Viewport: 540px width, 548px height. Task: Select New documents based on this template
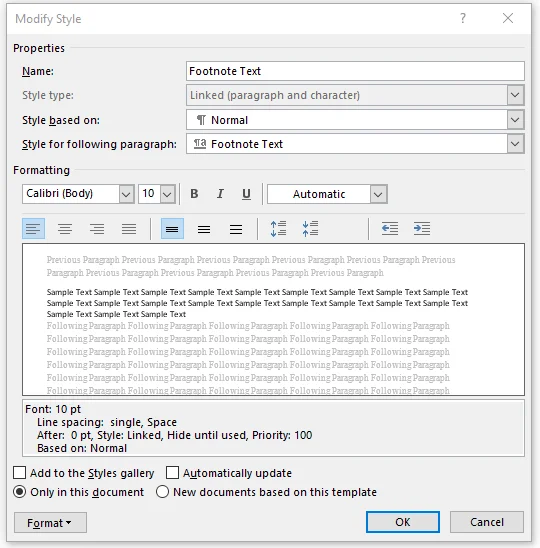163,492
